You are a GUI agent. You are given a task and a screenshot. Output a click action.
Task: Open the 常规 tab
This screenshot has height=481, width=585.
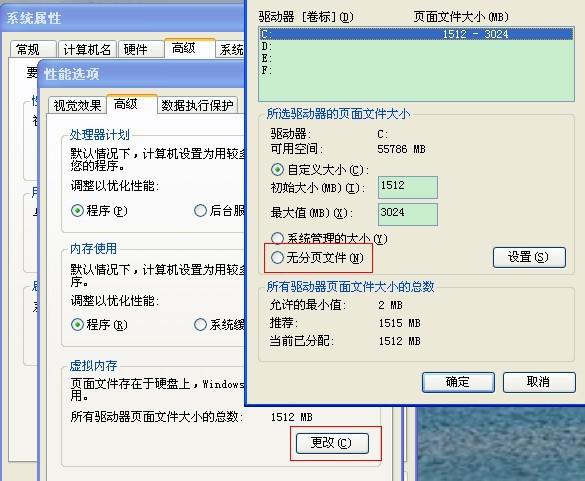tap(28, 49)
